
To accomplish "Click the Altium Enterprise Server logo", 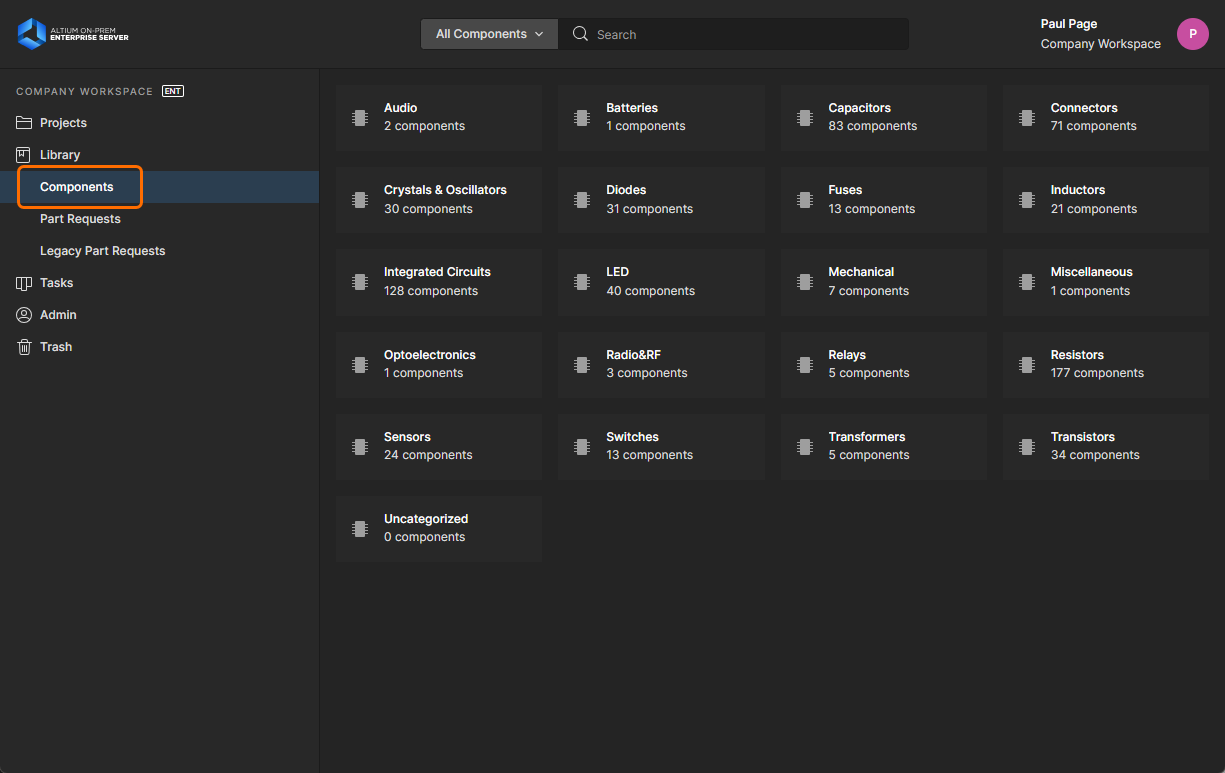I will (x=73, y=34).
